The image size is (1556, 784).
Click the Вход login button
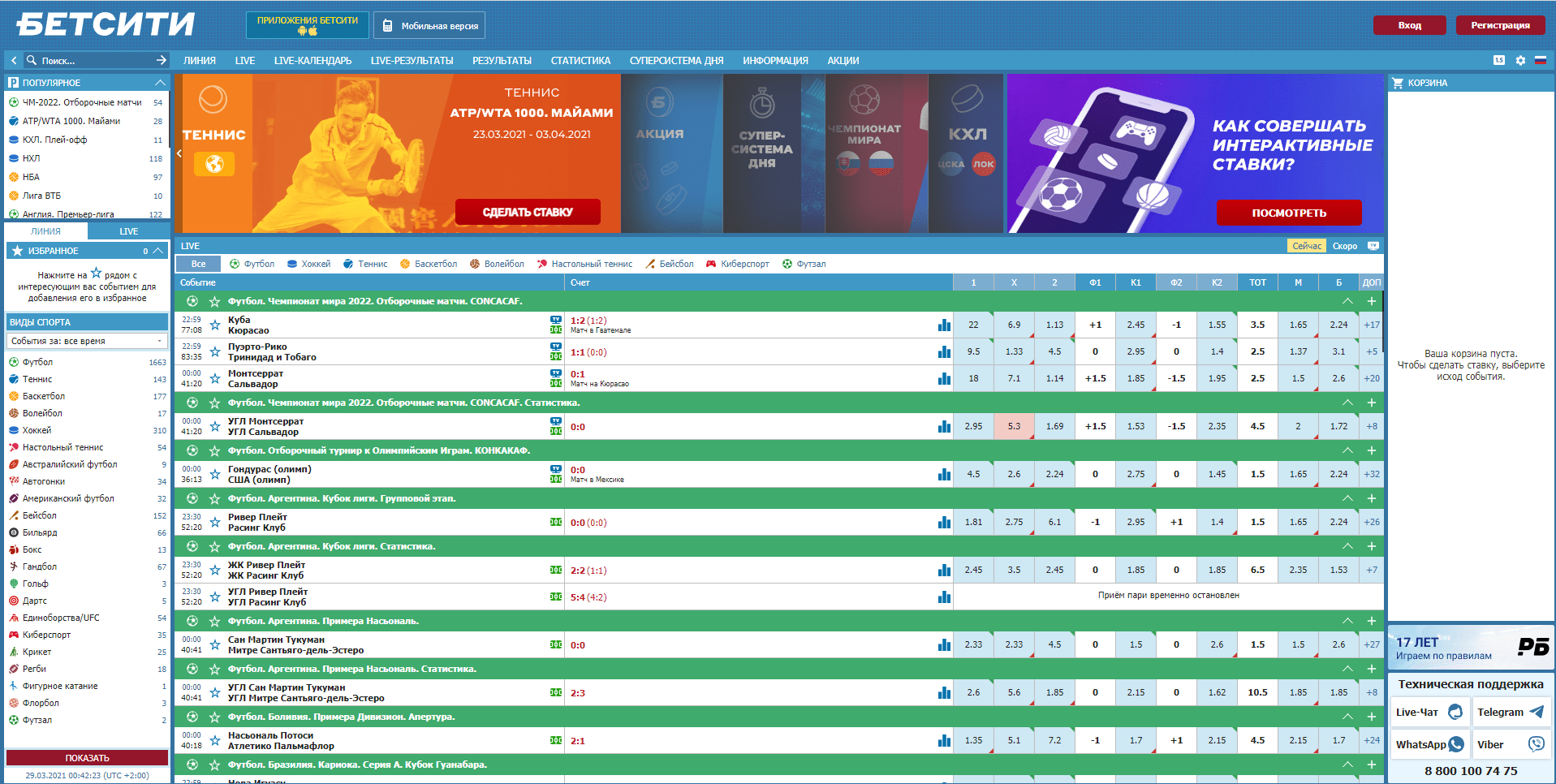coord(1409,25)
